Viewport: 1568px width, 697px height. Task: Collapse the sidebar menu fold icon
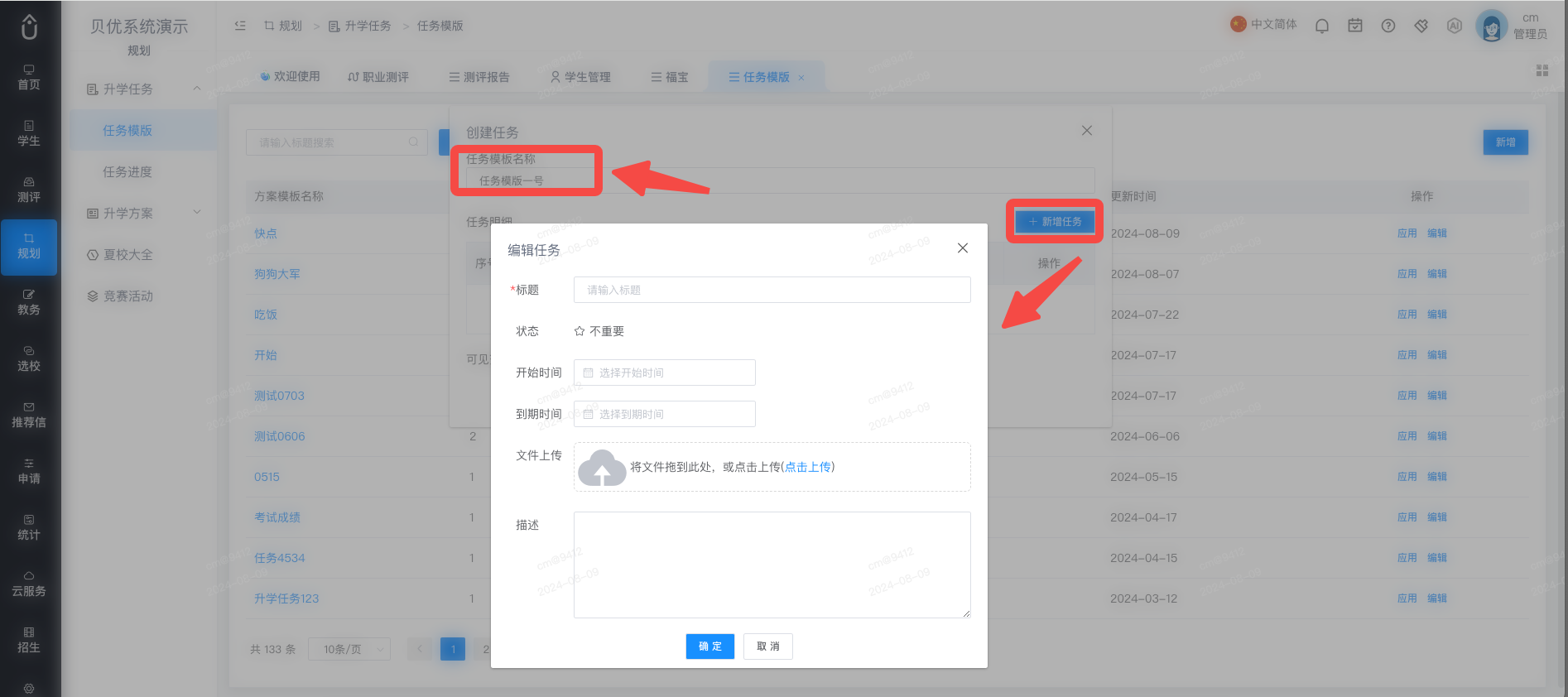240,26
